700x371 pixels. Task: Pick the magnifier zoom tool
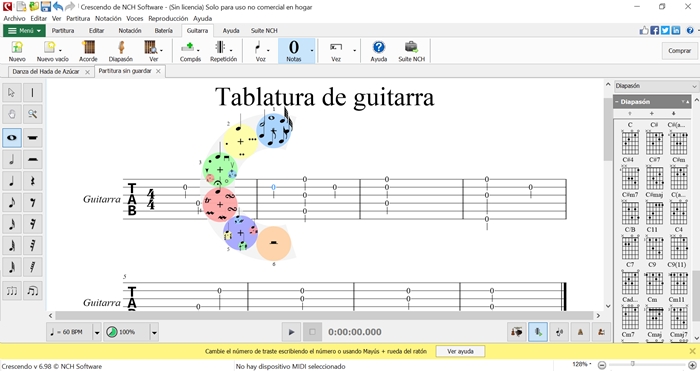(33, 114)
